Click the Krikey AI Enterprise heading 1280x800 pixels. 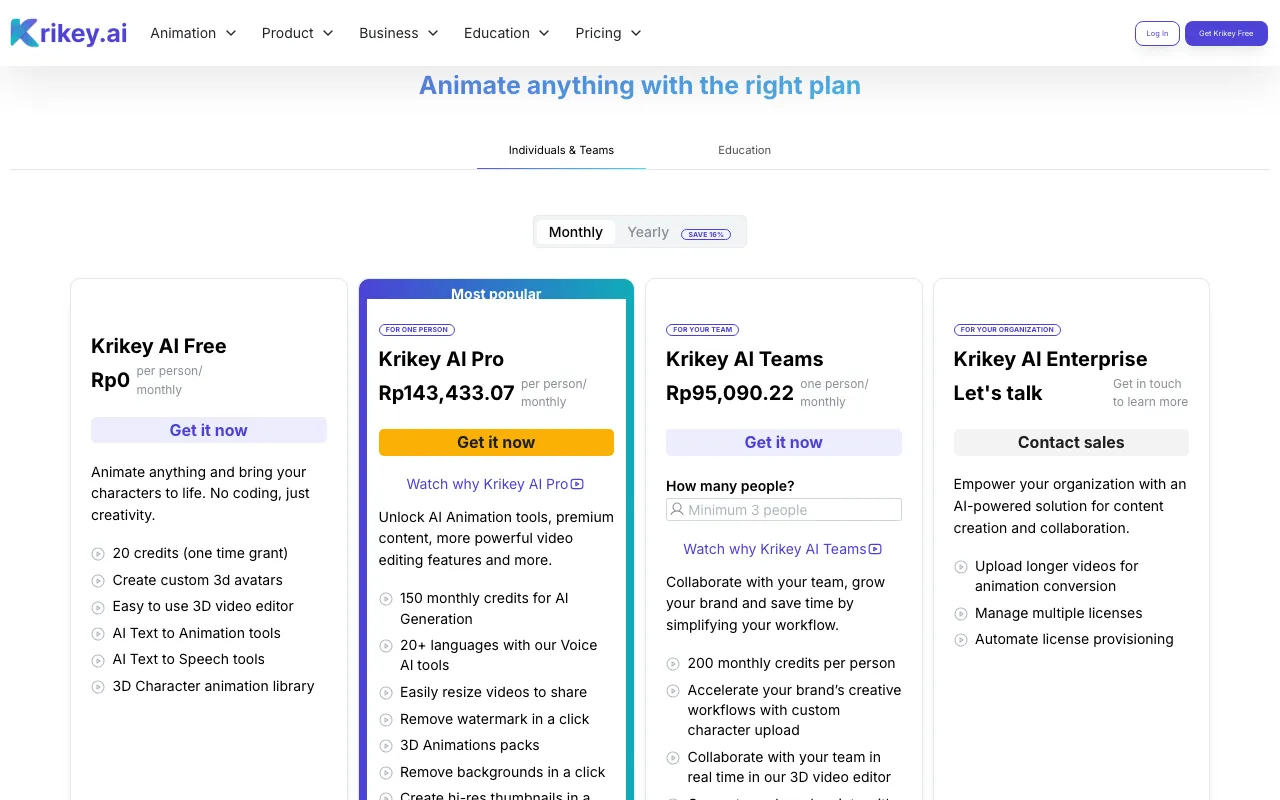point(1050,359)
